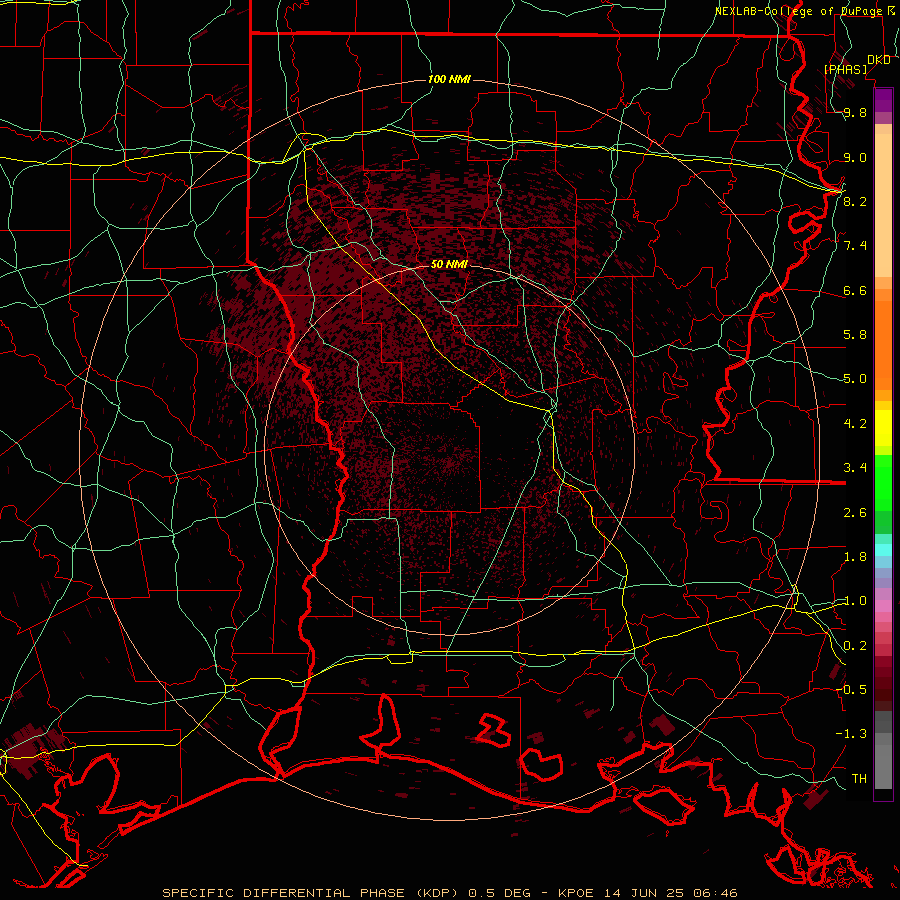Click the 0.2 scale value
Screen dimensions: 900x900
855,646
